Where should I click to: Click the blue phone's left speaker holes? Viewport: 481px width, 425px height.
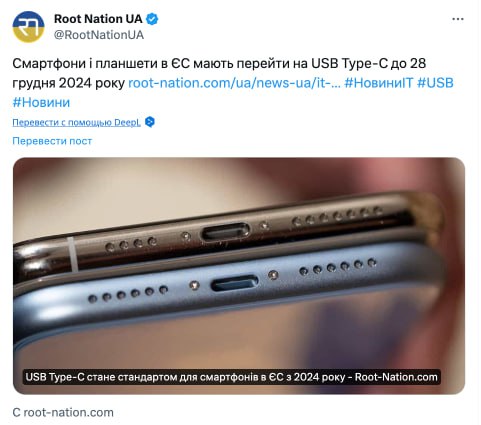coord(128,294)
